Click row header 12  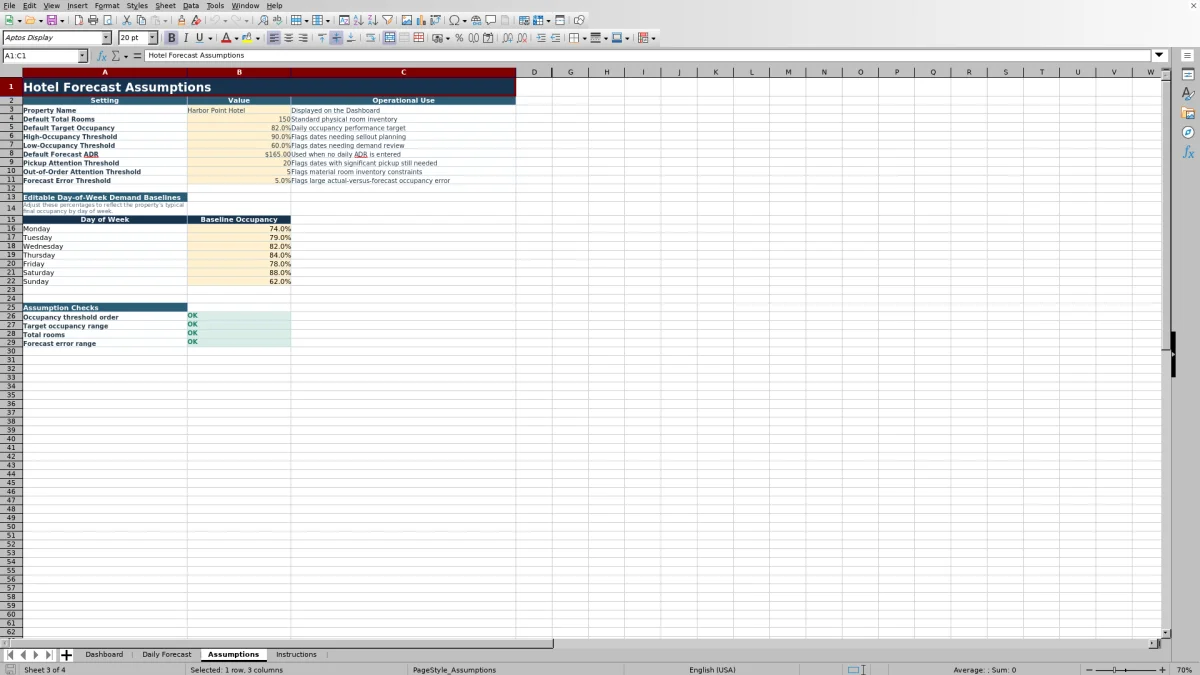click(x=11, y=188)
